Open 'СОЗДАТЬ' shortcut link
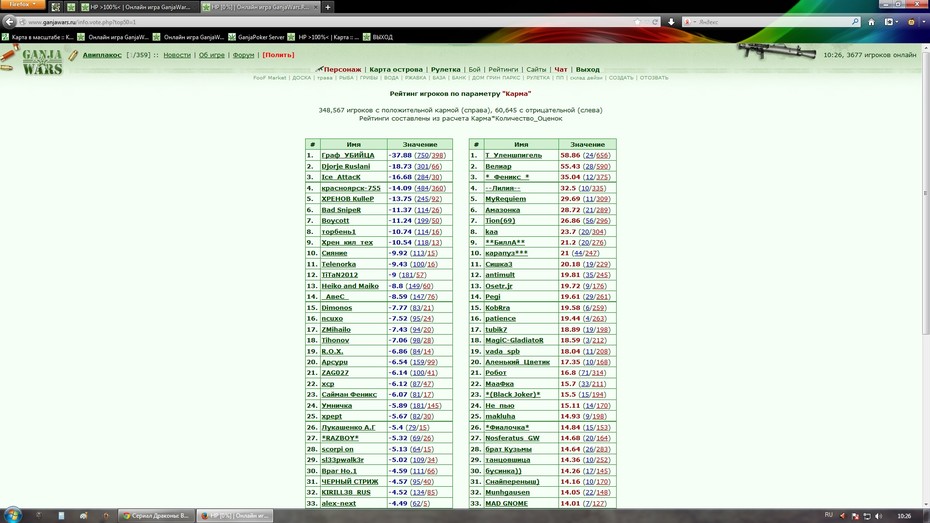This screenshot has height=523, width=930. tap(621, 78)
